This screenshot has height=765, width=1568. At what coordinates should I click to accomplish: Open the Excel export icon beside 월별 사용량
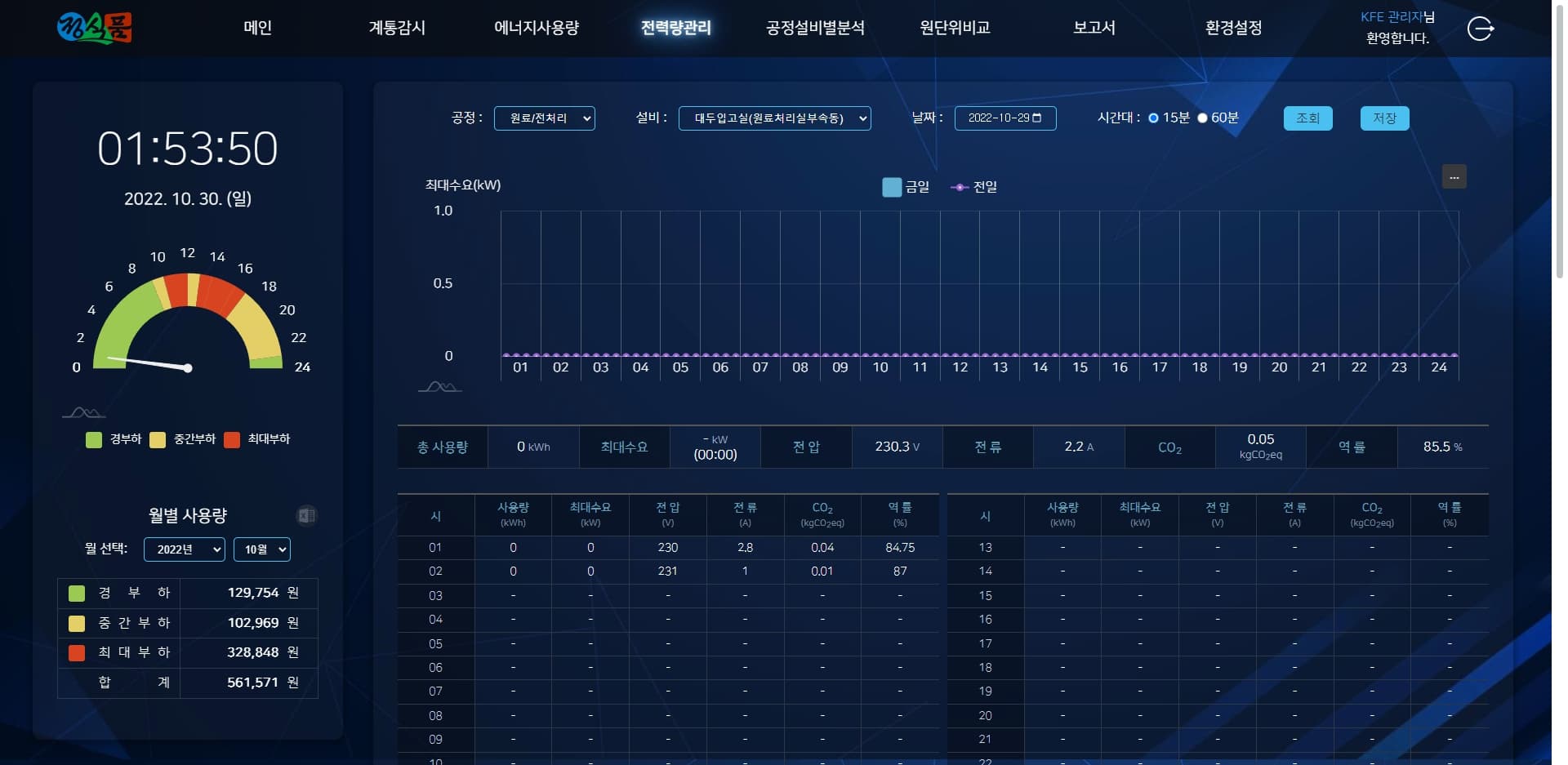pos(306,515)
